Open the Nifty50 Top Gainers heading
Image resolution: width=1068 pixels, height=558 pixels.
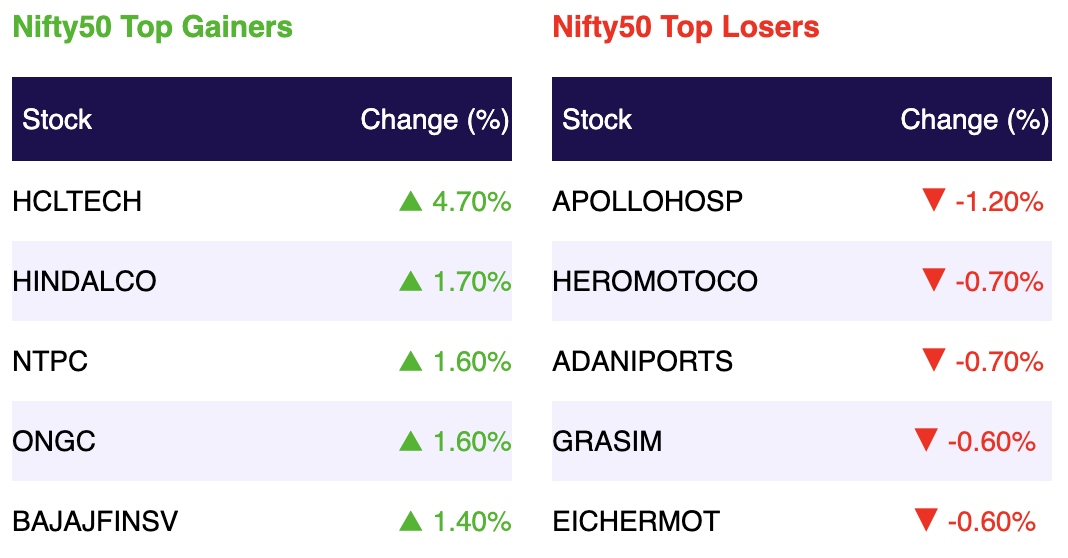(x=153, y=28)
